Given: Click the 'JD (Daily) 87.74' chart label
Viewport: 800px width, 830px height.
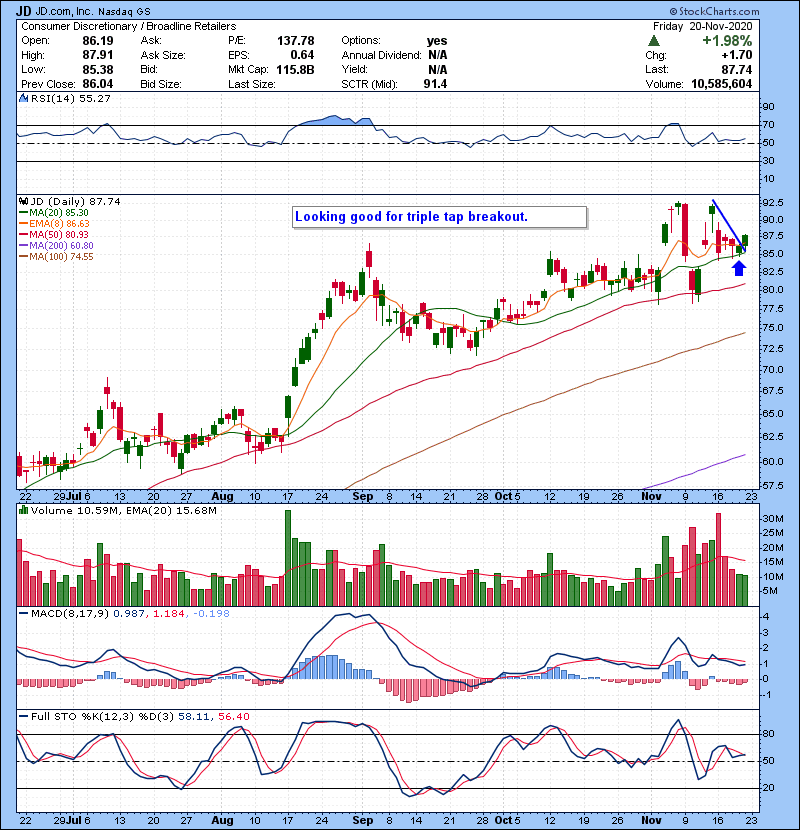Looking at the screenshot, I should 75,201.
